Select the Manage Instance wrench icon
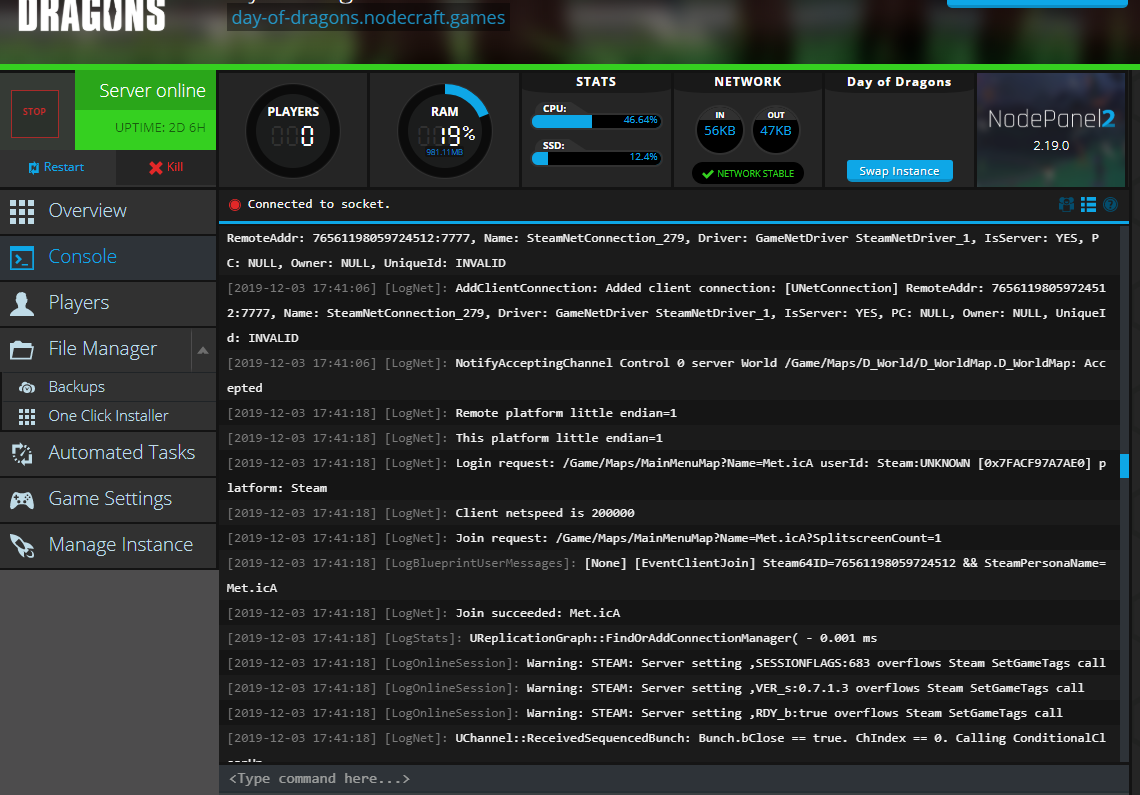 tap(23, 545)
